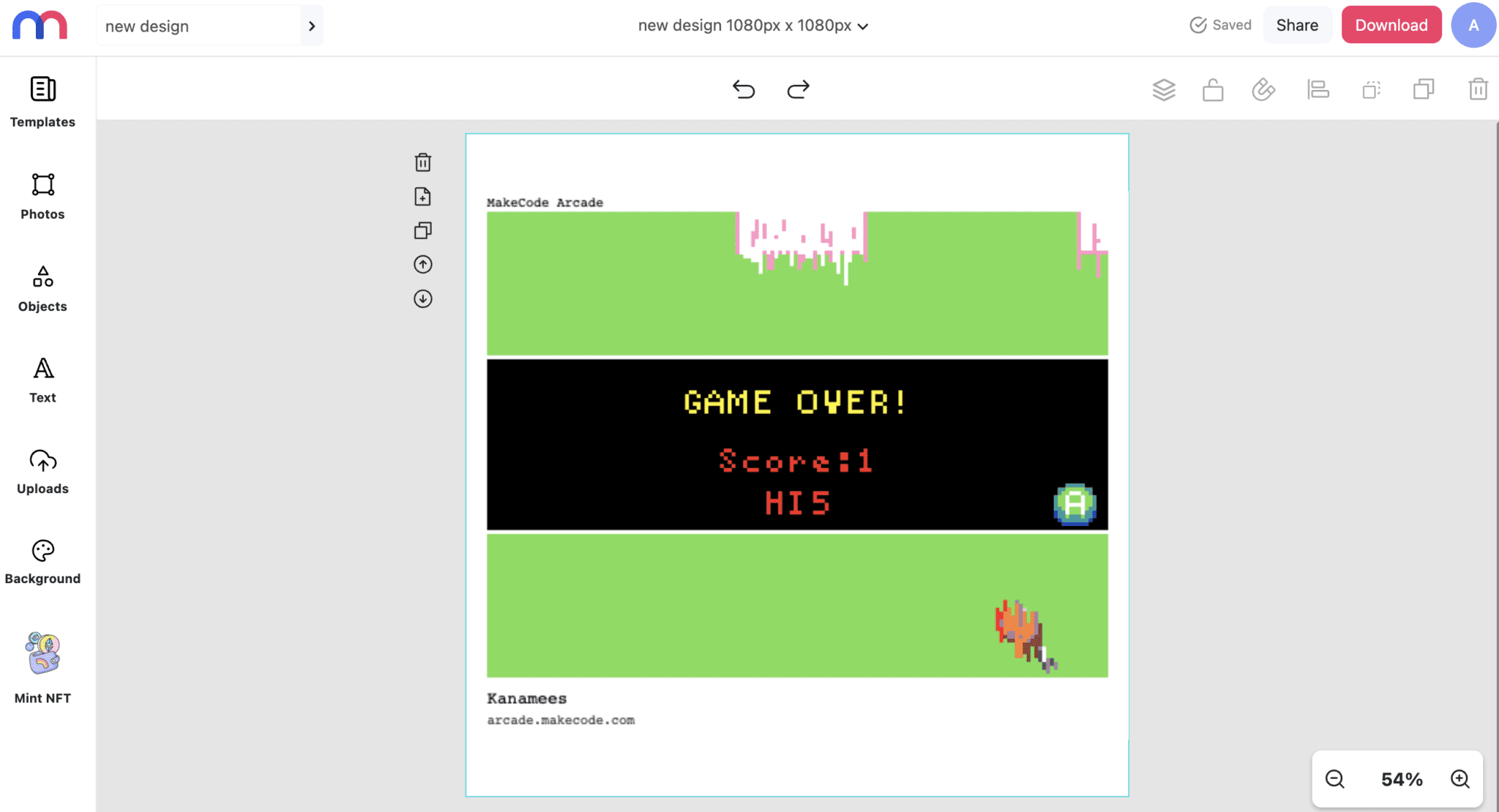Screen dimensions: 1499x812
Task: Click the Download button
Action: pos(1391,24)
